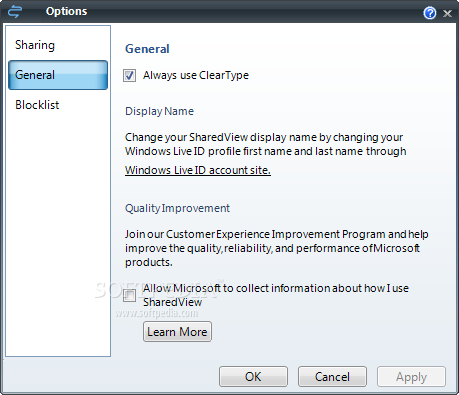Confirm settings with the OK button

[x=253, y=377]
